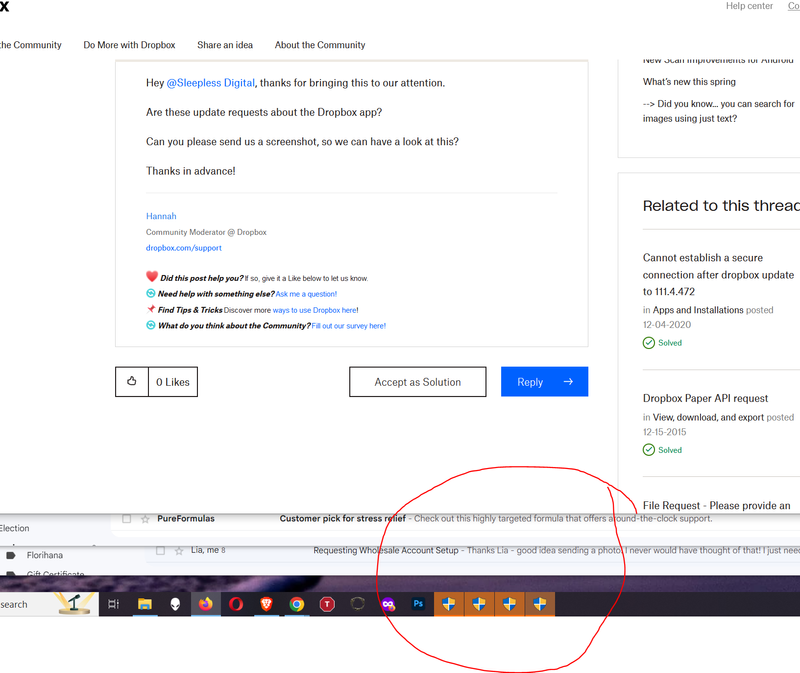Open the Share an idea menu item
This screenshot has width=800, height=673.
click(x=225, y=45)
